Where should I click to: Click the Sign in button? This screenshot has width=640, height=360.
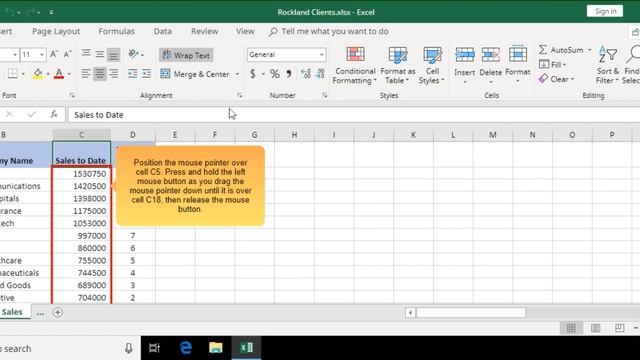605,11
